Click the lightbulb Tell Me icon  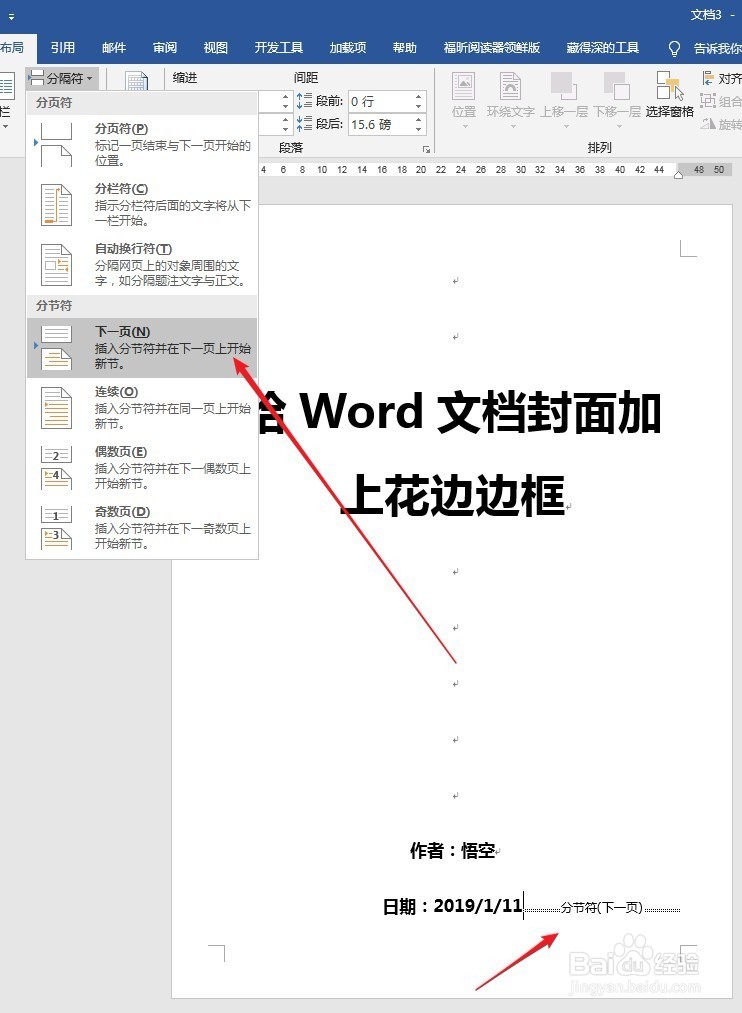point(674,48)
